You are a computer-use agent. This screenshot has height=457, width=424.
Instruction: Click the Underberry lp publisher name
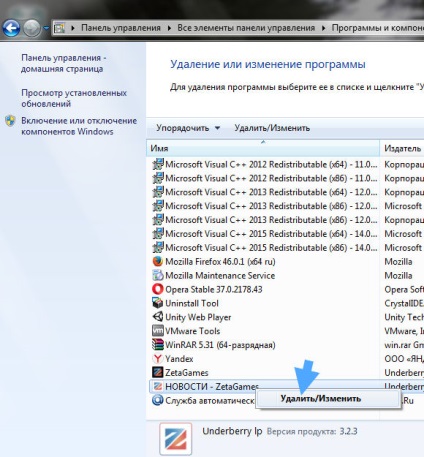(x=232, y=431)
